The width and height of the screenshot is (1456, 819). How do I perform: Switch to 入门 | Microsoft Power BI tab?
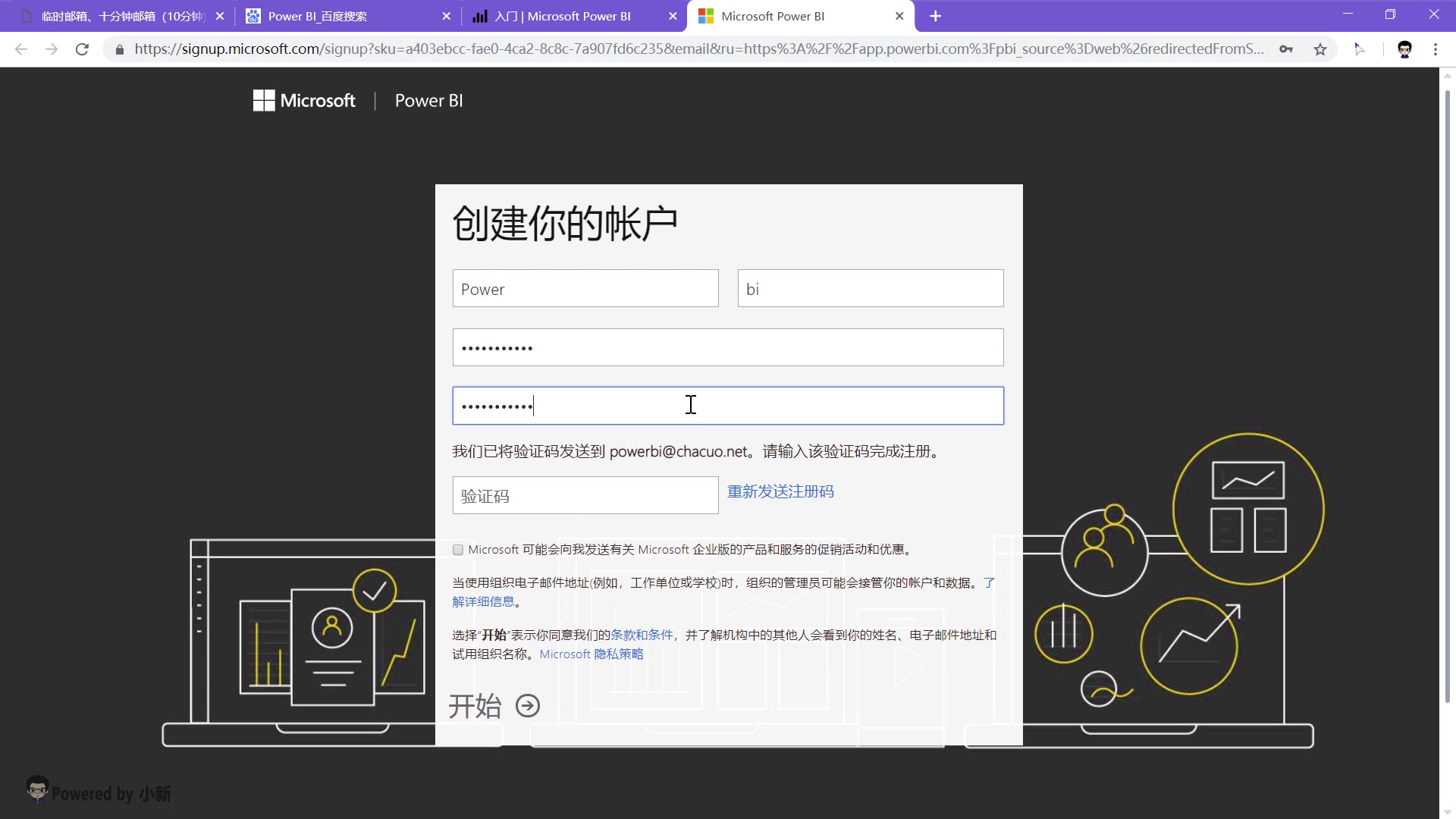[x=574, y=16]
